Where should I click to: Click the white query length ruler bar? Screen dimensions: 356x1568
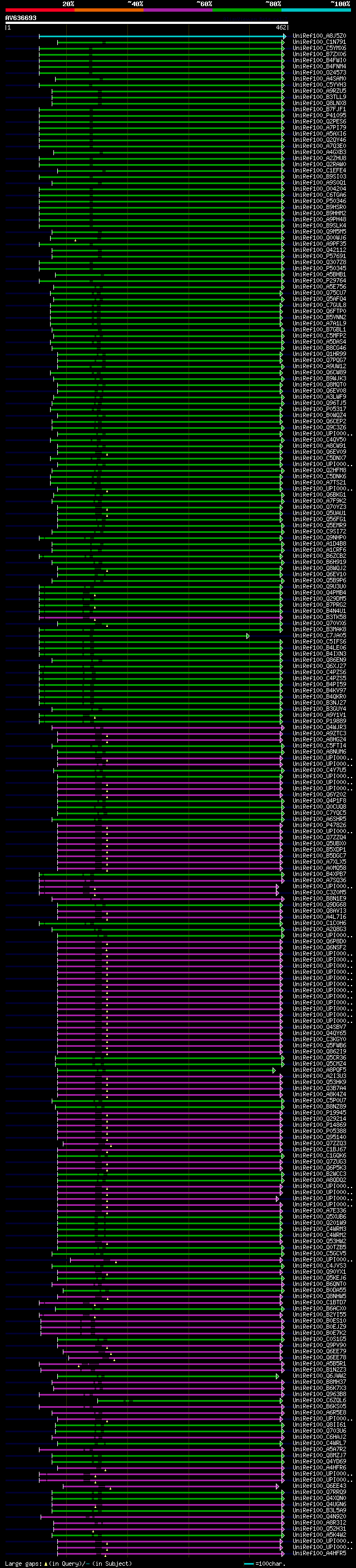pos(147,23)
